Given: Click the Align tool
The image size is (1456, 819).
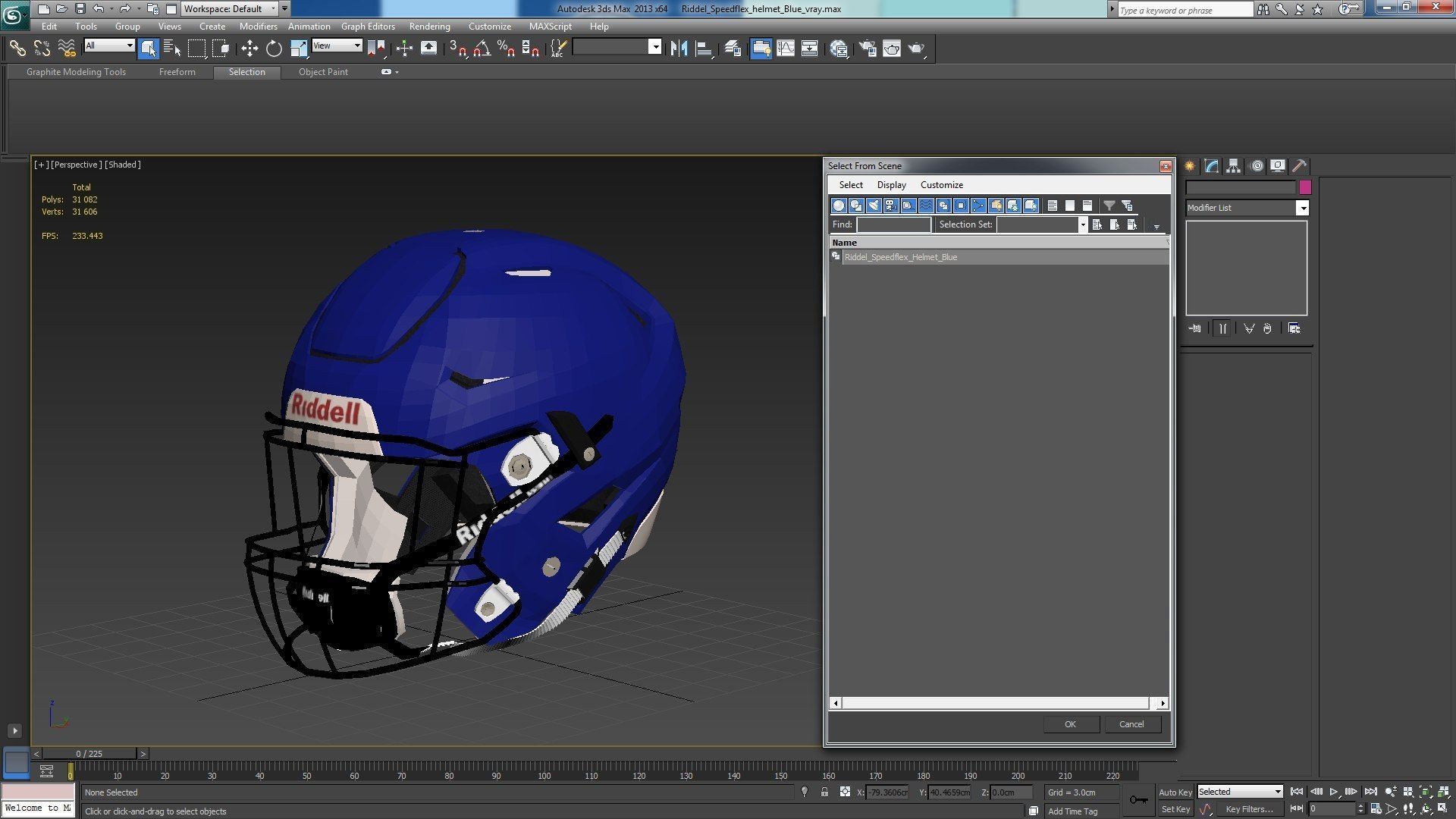Looking at the screenshot, I should point(704,49).
